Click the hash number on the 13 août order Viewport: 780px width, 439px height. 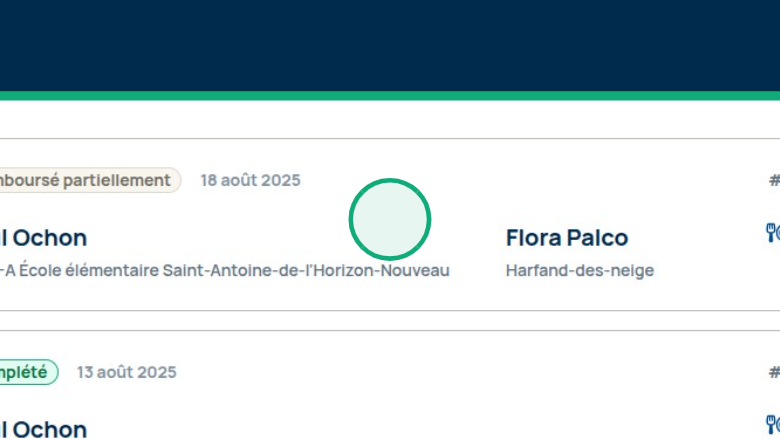point(774,372)
